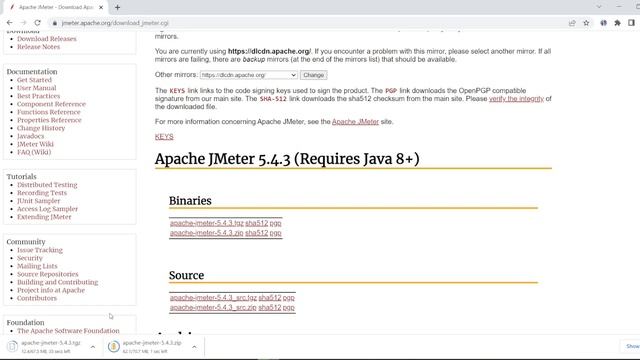Close the Apache JMeter tab
The height and width of the screenshot is (360, 640).
pyautogui.click(x=101, y=7)
